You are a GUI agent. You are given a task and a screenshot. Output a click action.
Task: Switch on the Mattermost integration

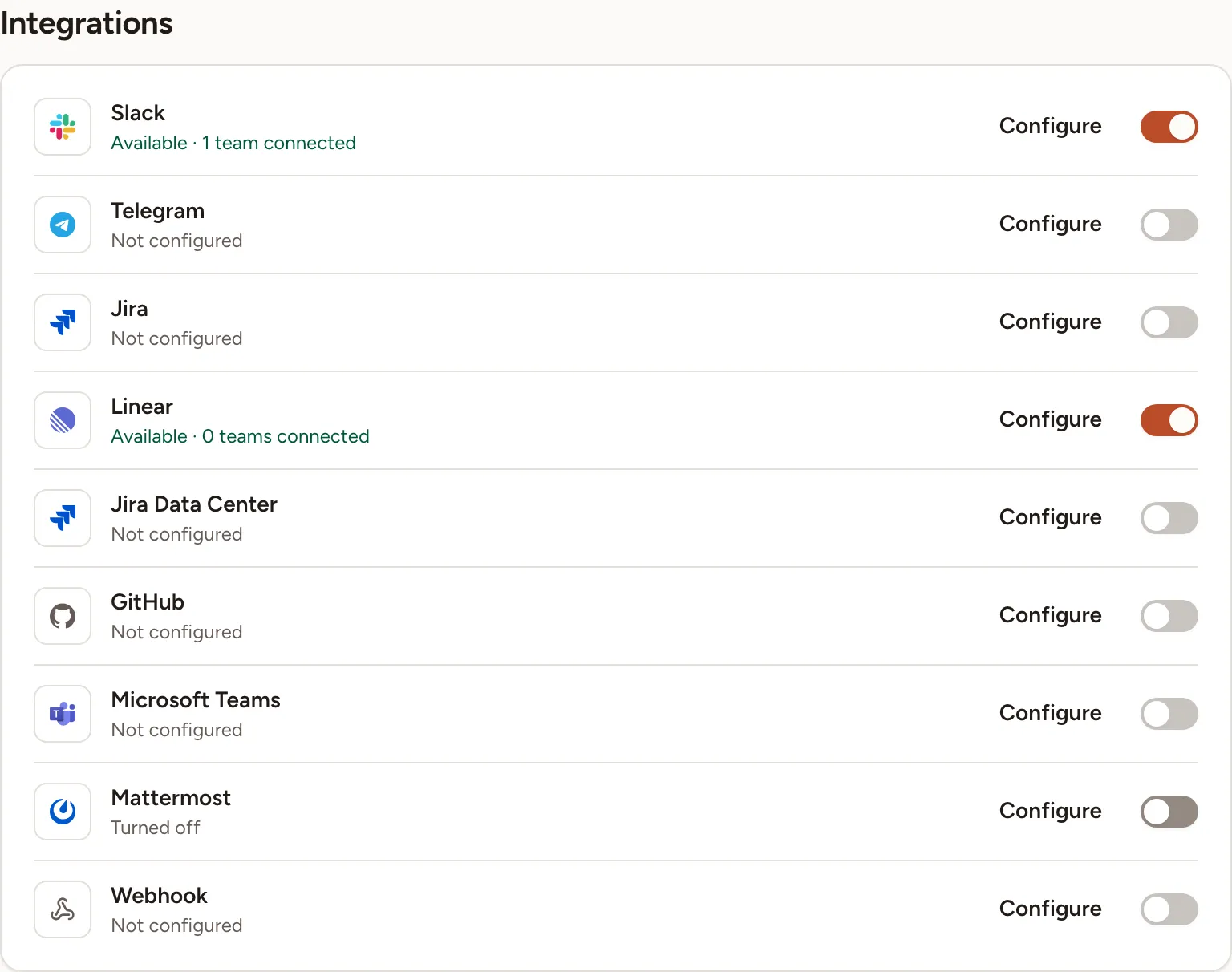pyautogui.click(x=1169, y=812)
